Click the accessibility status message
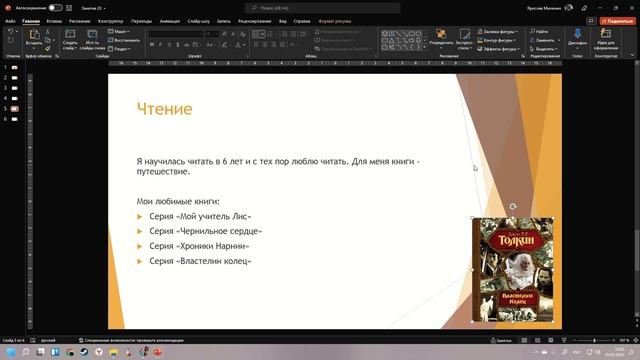 [131, 340]
